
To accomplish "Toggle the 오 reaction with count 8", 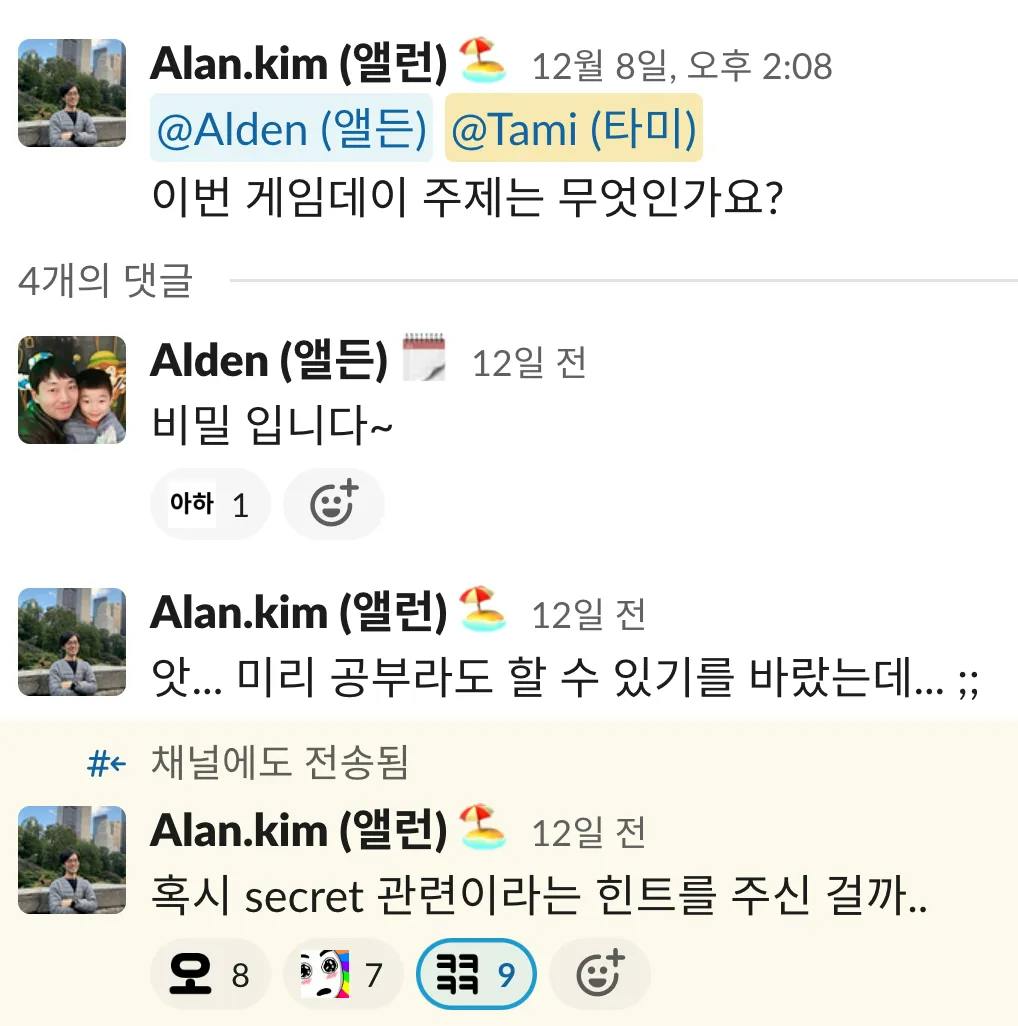I will click(x=210, y=974).
